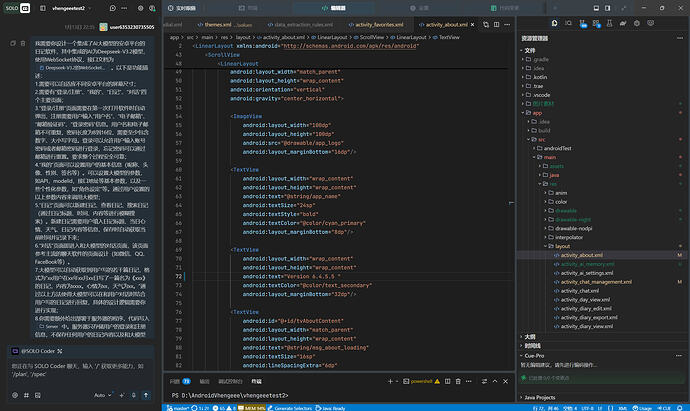
Task: Click the Deepseek-V3.2 WebSocket file attachment chip
Action: [72, 68]
